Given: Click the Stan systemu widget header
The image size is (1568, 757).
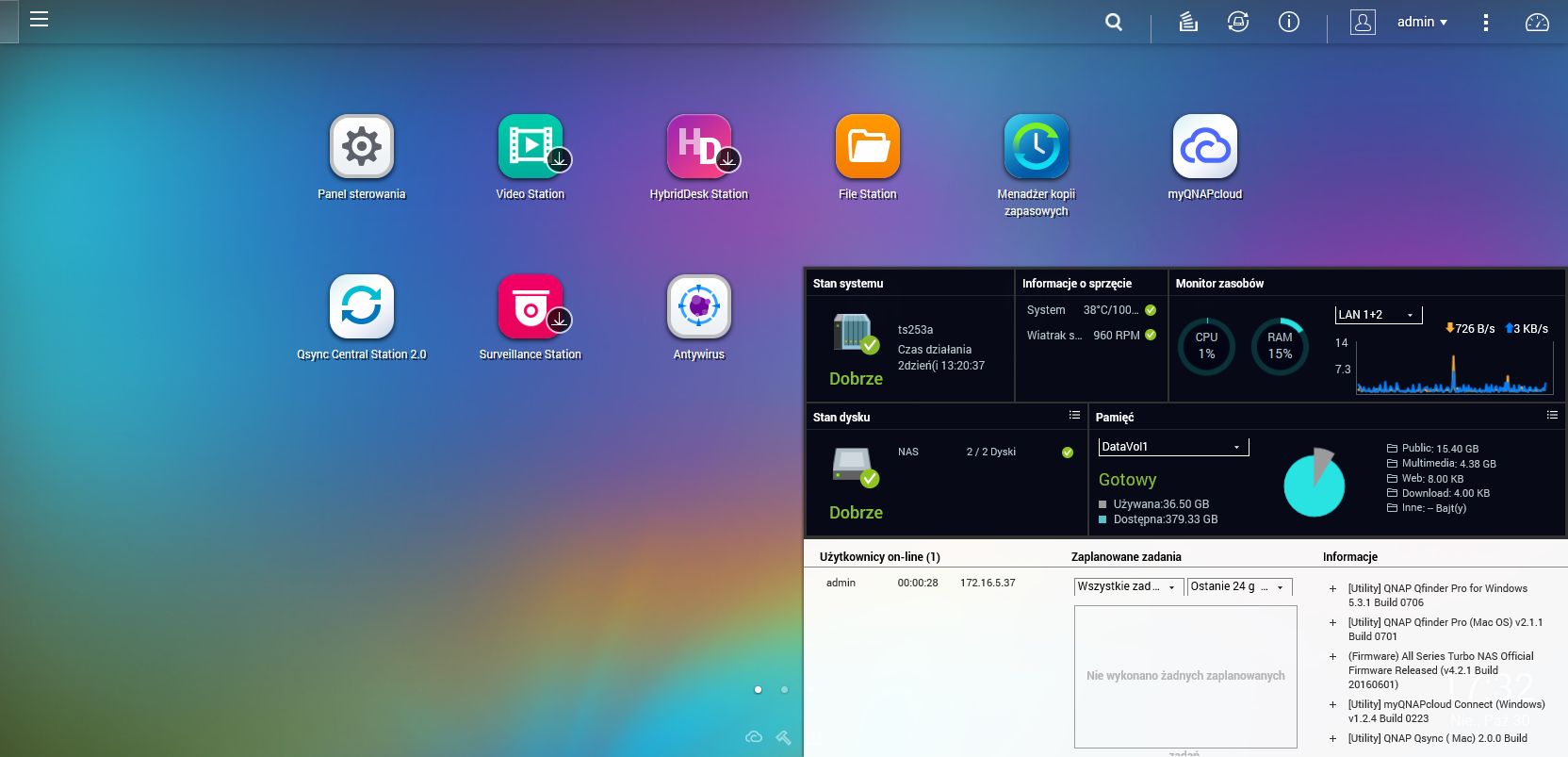Looking at the screenshot, I should 848,284.
